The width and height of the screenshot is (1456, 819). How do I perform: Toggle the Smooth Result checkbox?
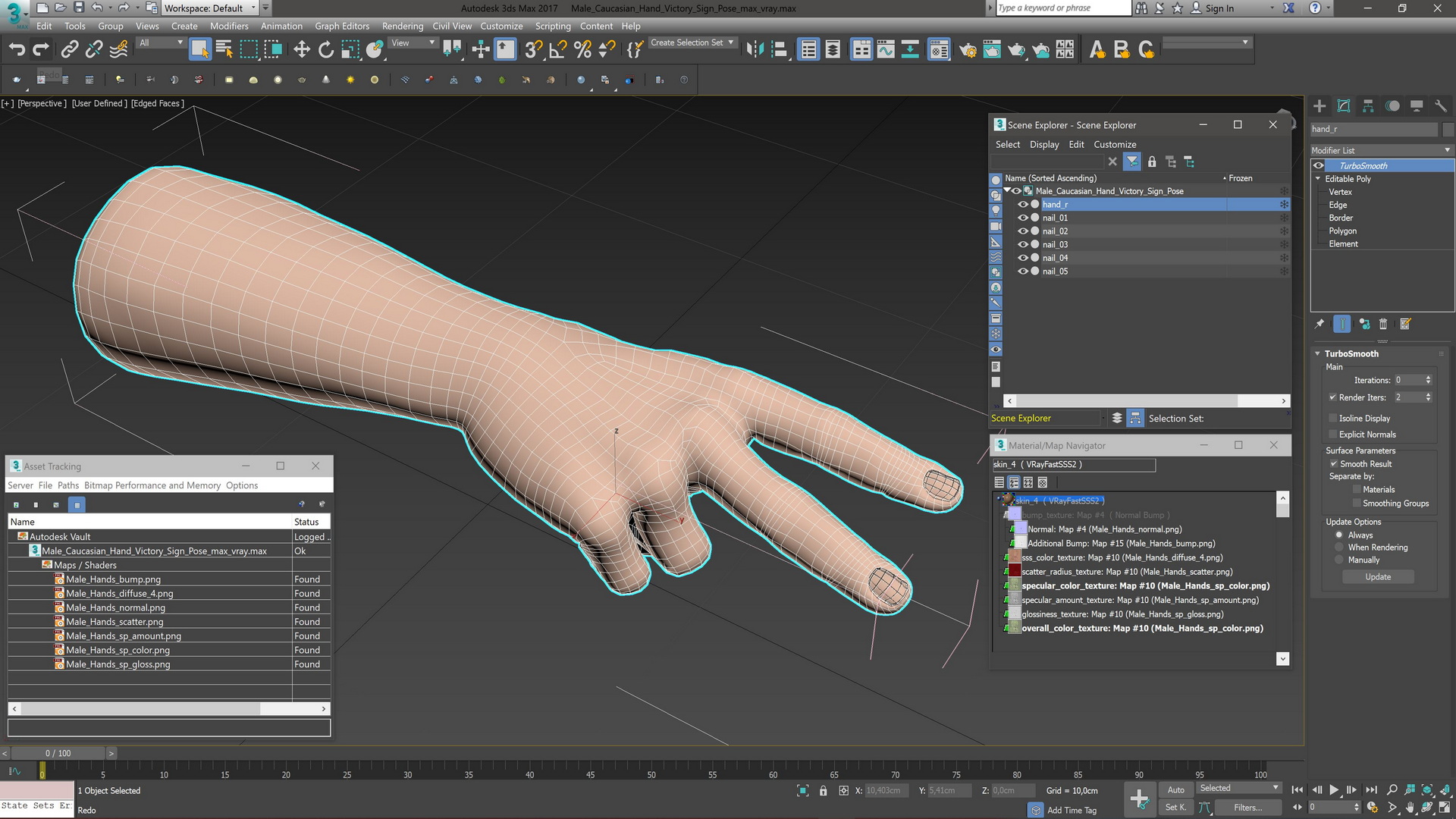coord(1333,464)
